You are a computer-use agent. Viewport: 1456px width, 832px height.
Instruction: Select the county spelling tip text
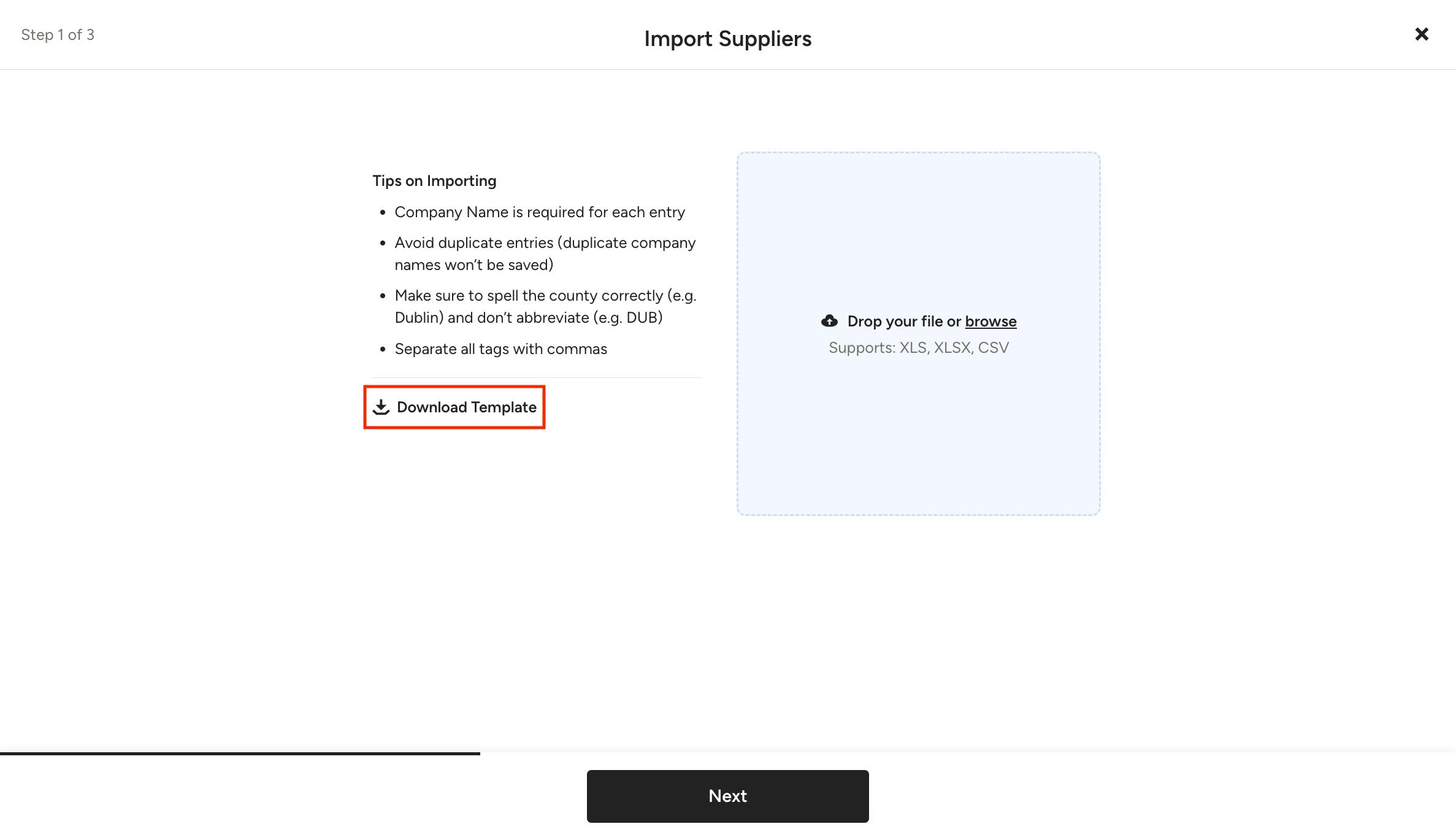(546, 306)
